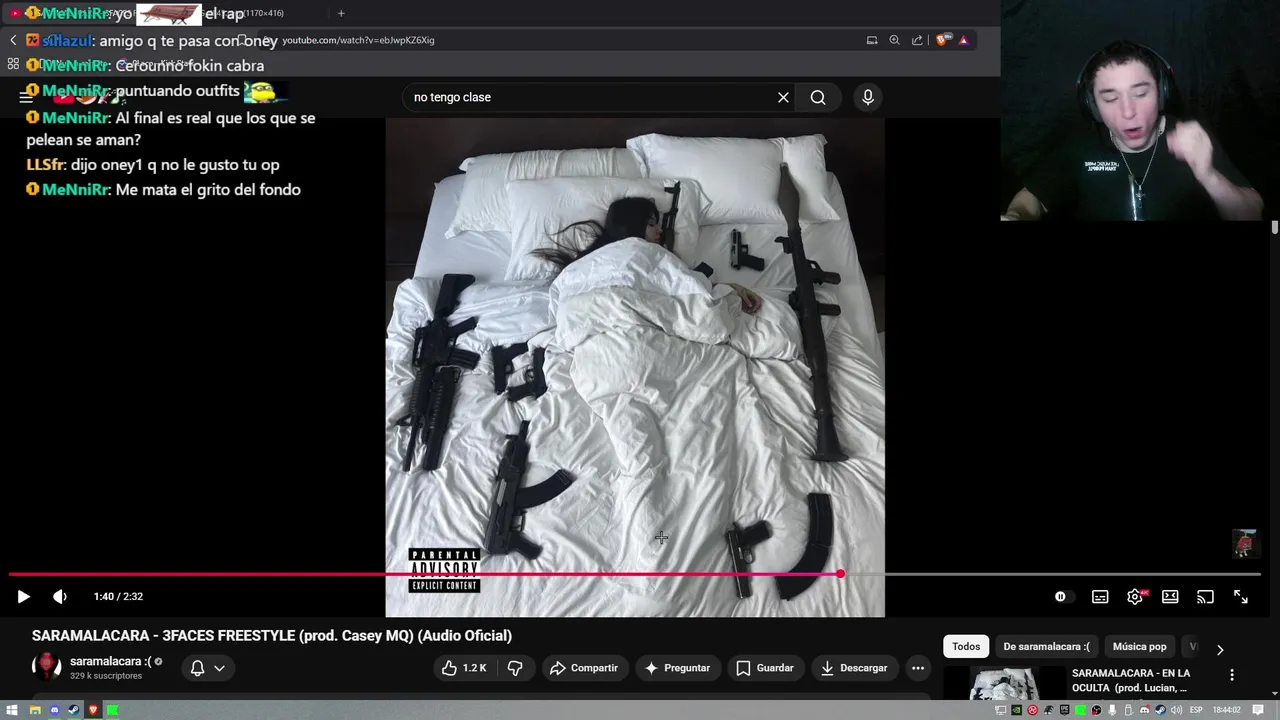The image size is (1280, 720).
Task: Open the saramalacara channel avatar
Action: [x=47, y=667]
